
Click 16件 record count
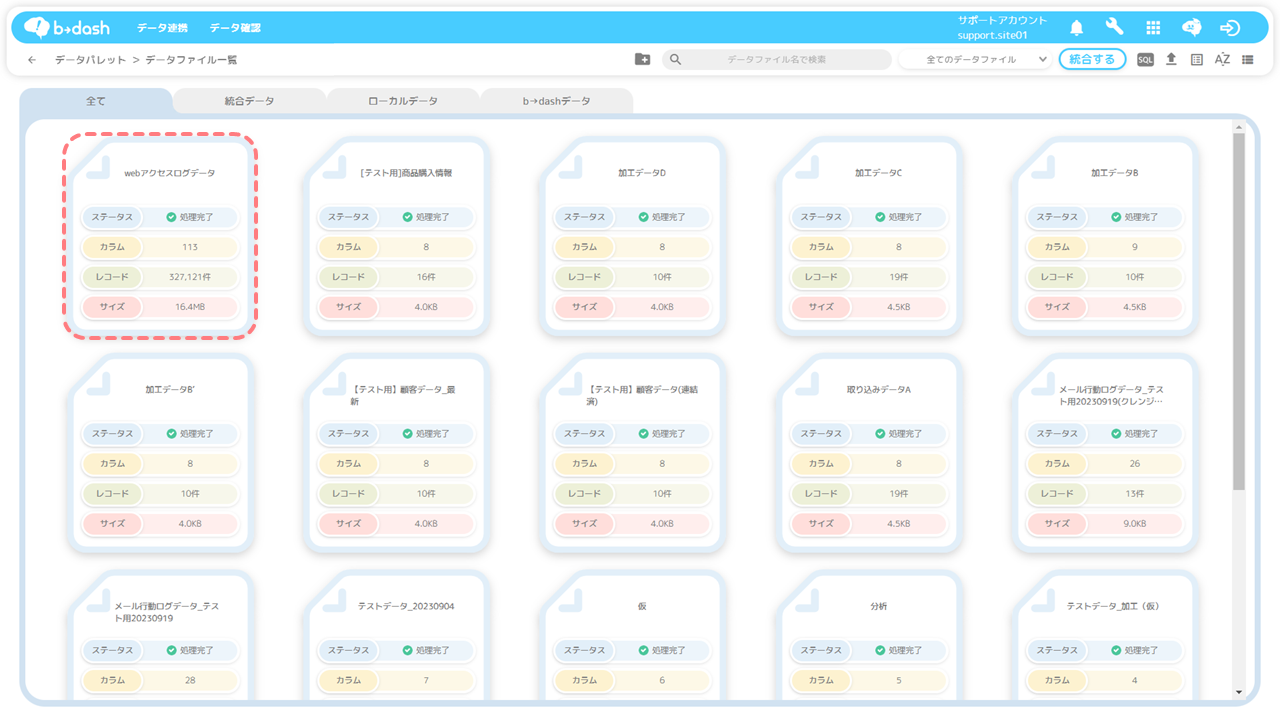click(x=426, y=277)
